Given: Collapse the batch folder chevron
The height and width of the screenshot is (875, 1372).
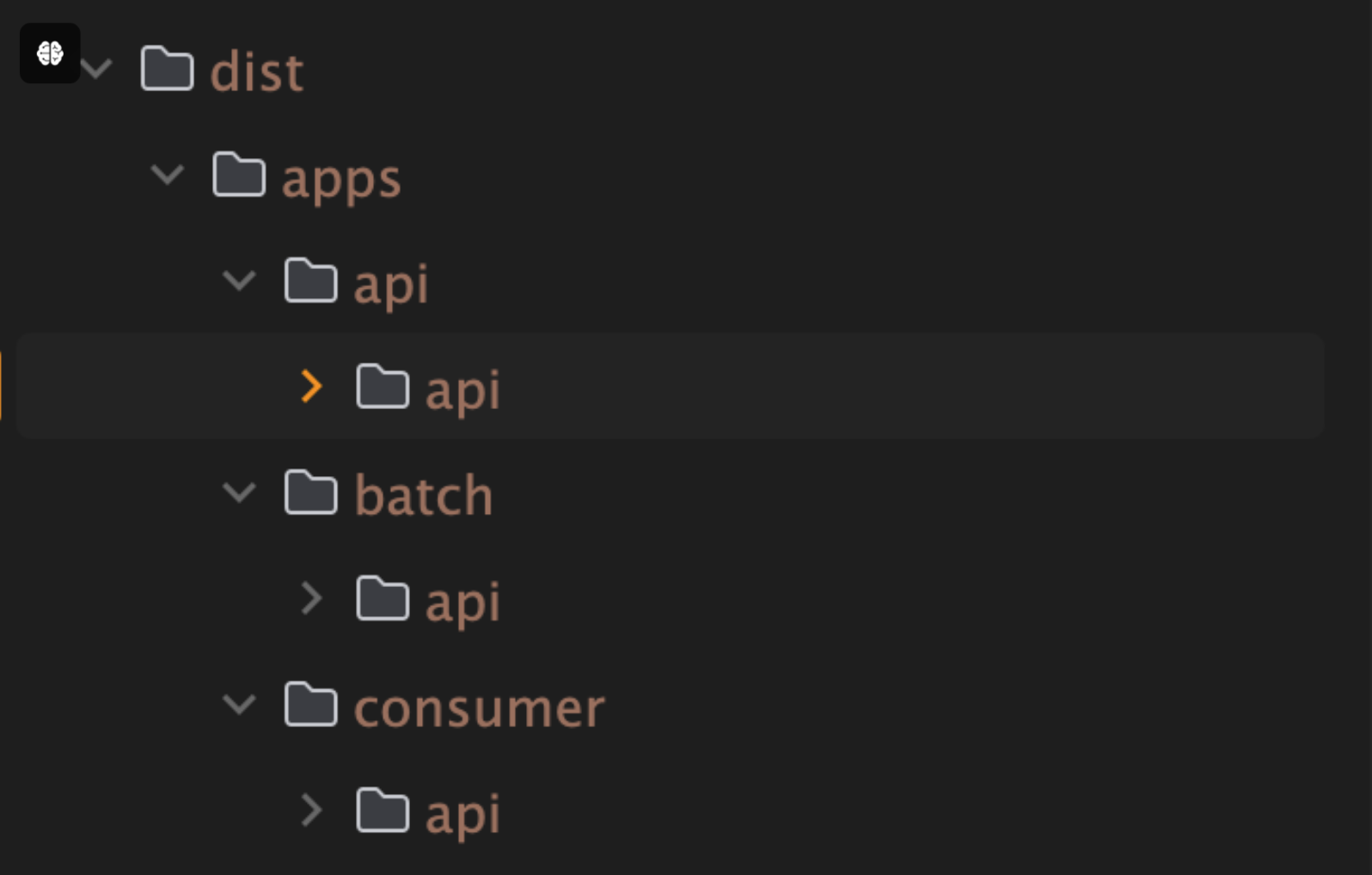Looking at the screenshot, I should coord(239,493).
